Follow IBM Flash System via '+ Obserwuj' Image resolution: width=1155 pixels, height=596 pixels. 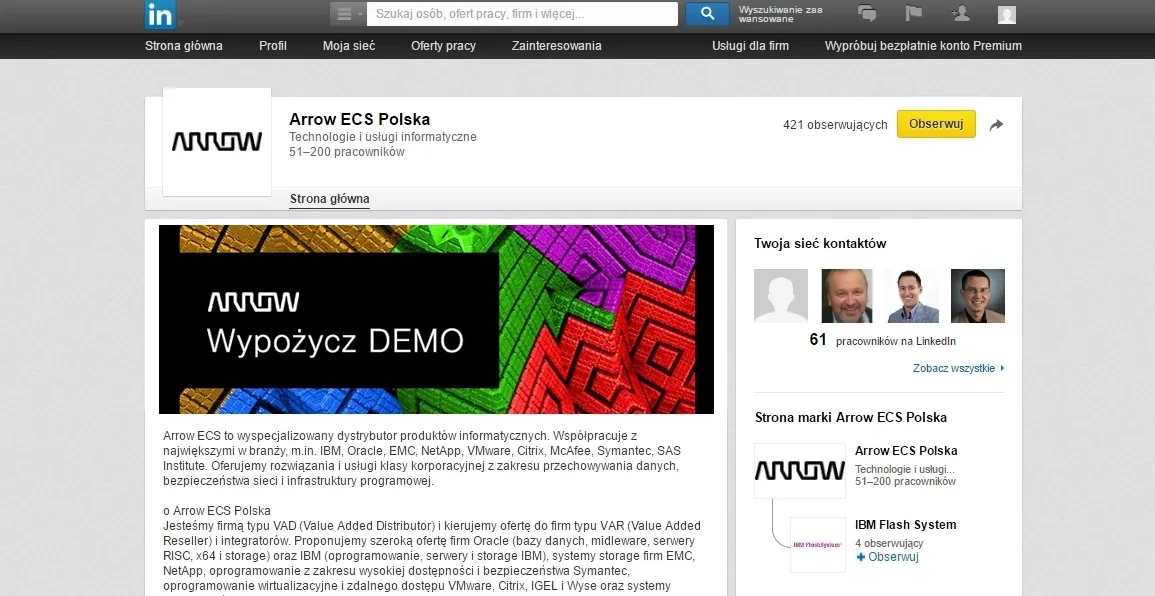click(x=888, y=557)
